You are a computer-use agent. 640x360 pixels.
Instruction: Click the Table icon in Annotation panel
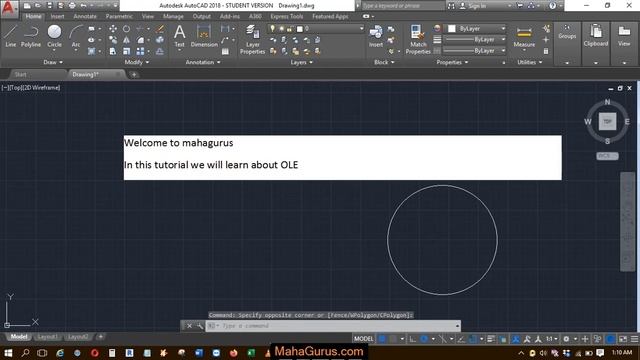pos(225,51)
